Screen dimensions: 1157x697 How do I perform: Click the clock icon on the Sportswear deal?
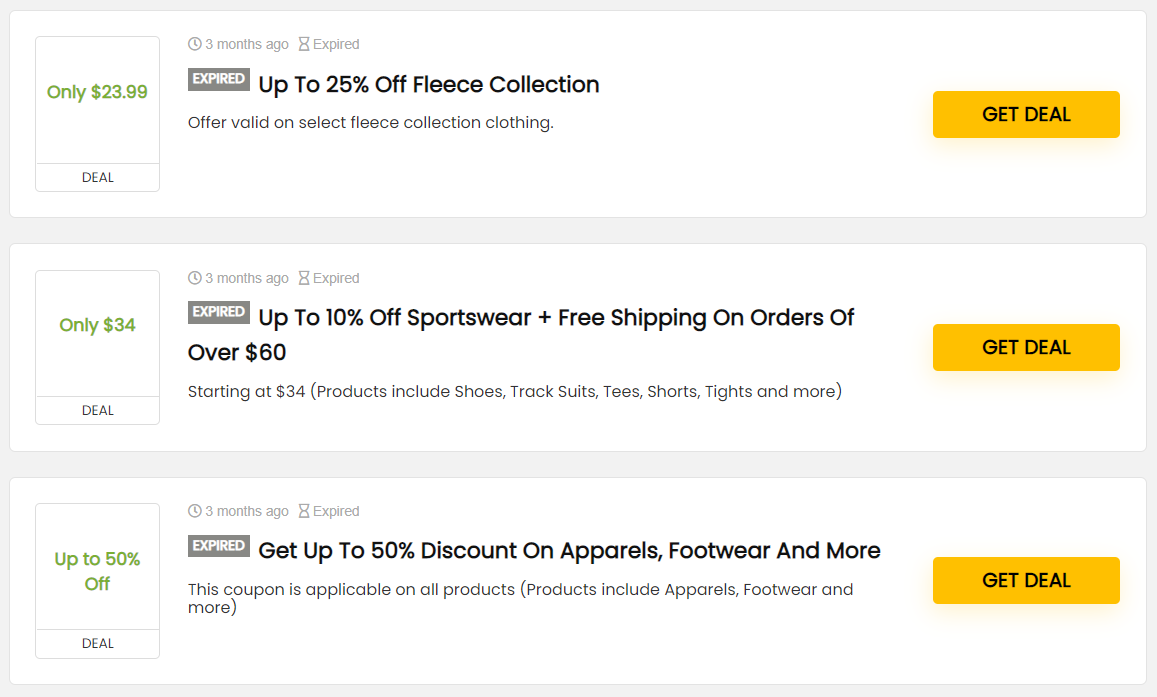(195, 278)
